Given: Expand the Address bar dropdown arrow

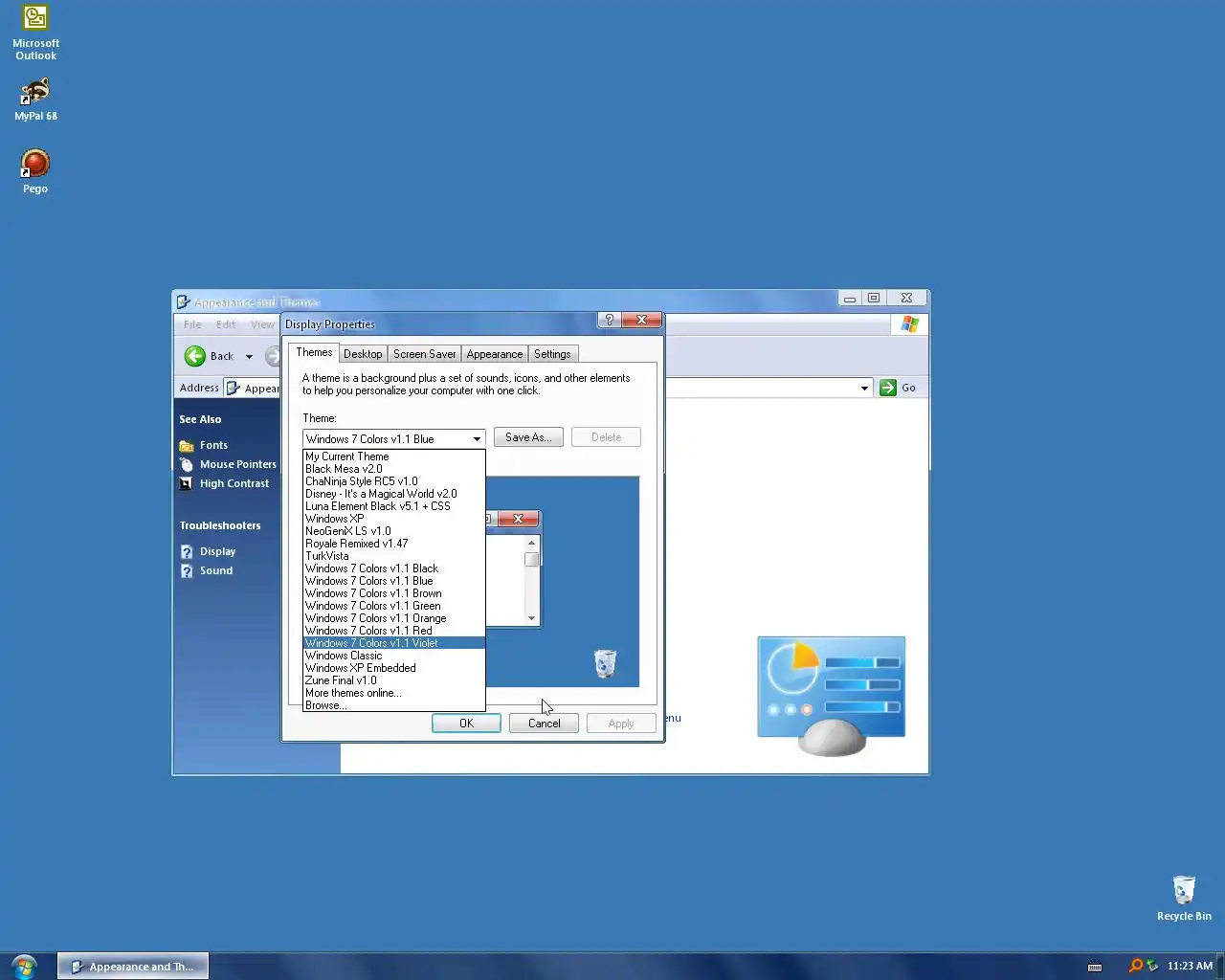Looking at the screenshot, I should point(864,388).
